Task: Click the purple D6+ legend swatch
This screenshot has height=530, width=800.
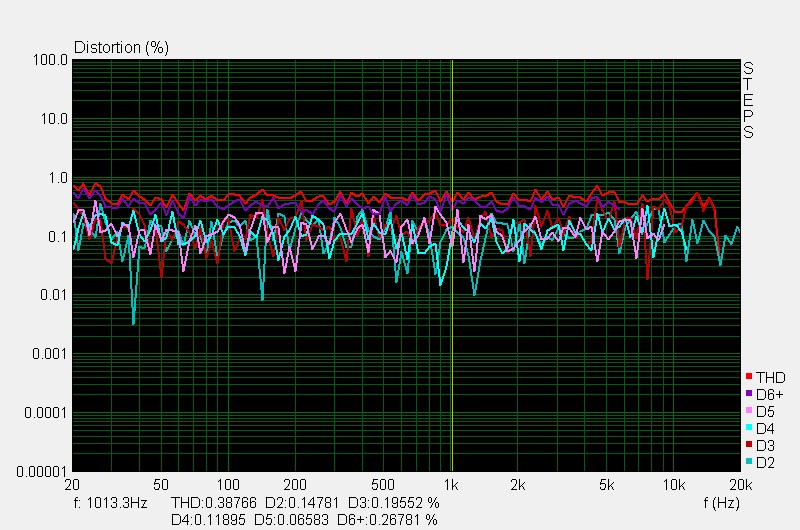Action: click(x=749, y=393)
